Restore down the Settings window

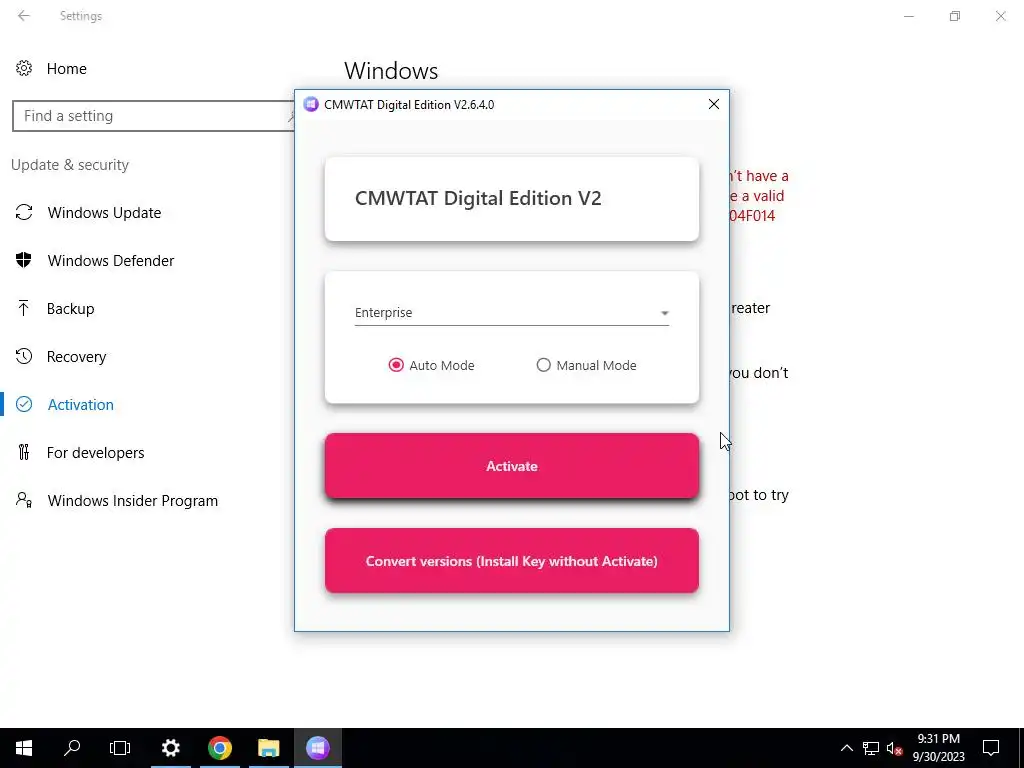(x=955, y=16)
